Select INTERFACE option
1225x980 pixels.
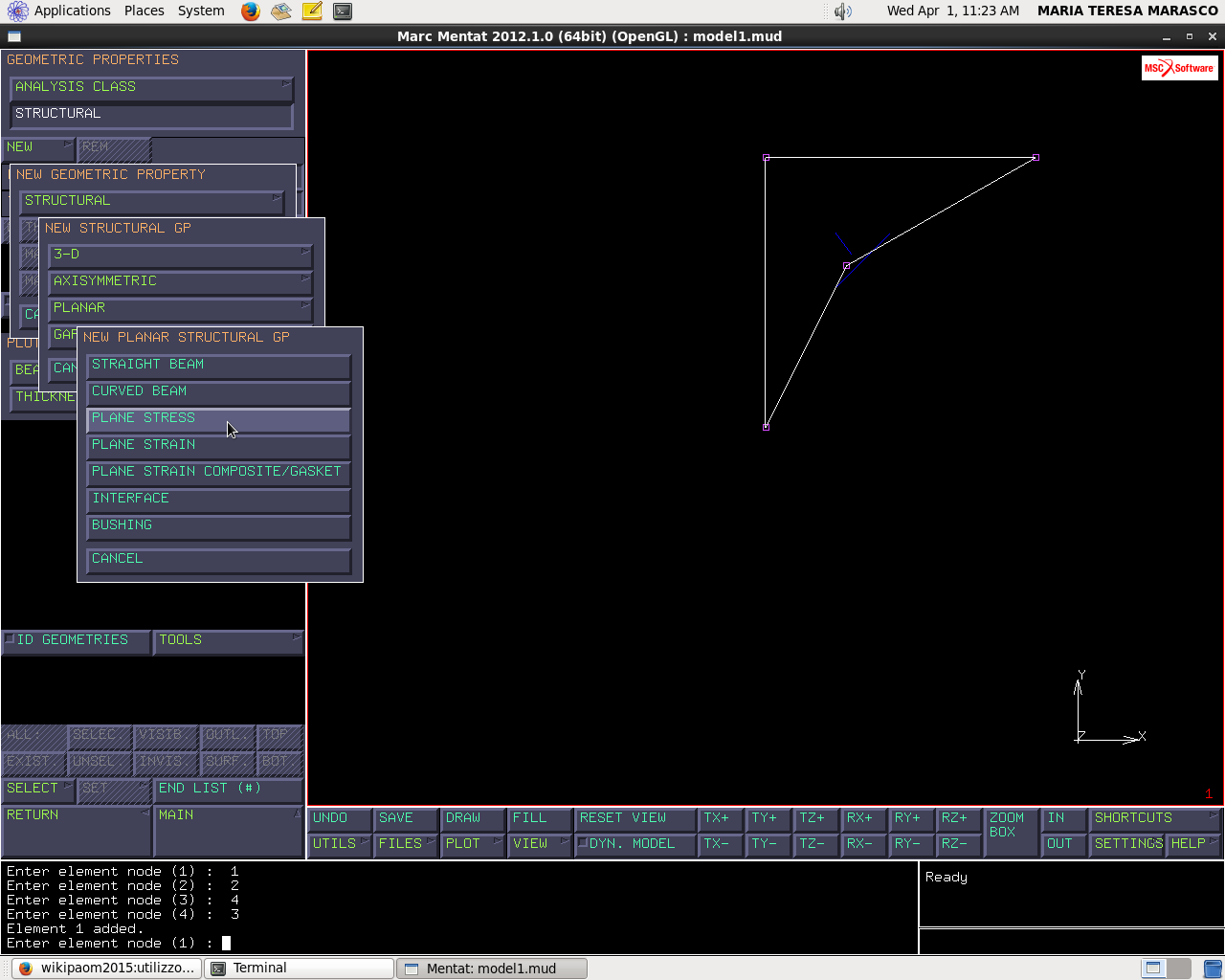(x=218, y=500)
